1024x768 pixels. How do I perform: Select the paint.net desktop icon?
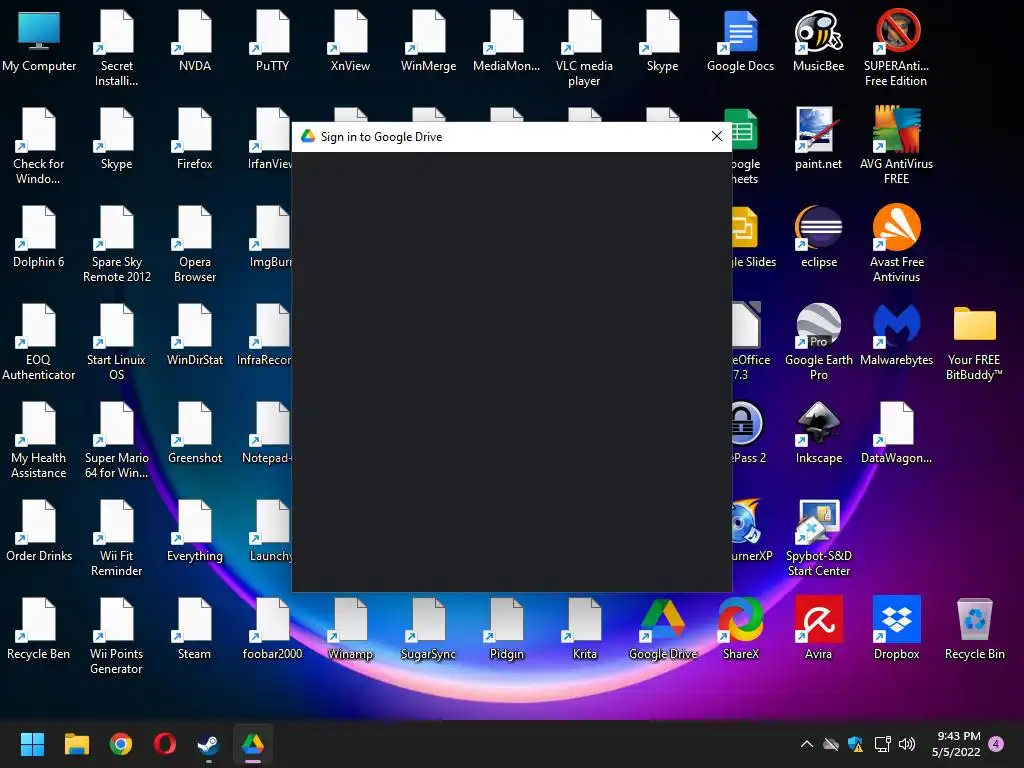818,138
